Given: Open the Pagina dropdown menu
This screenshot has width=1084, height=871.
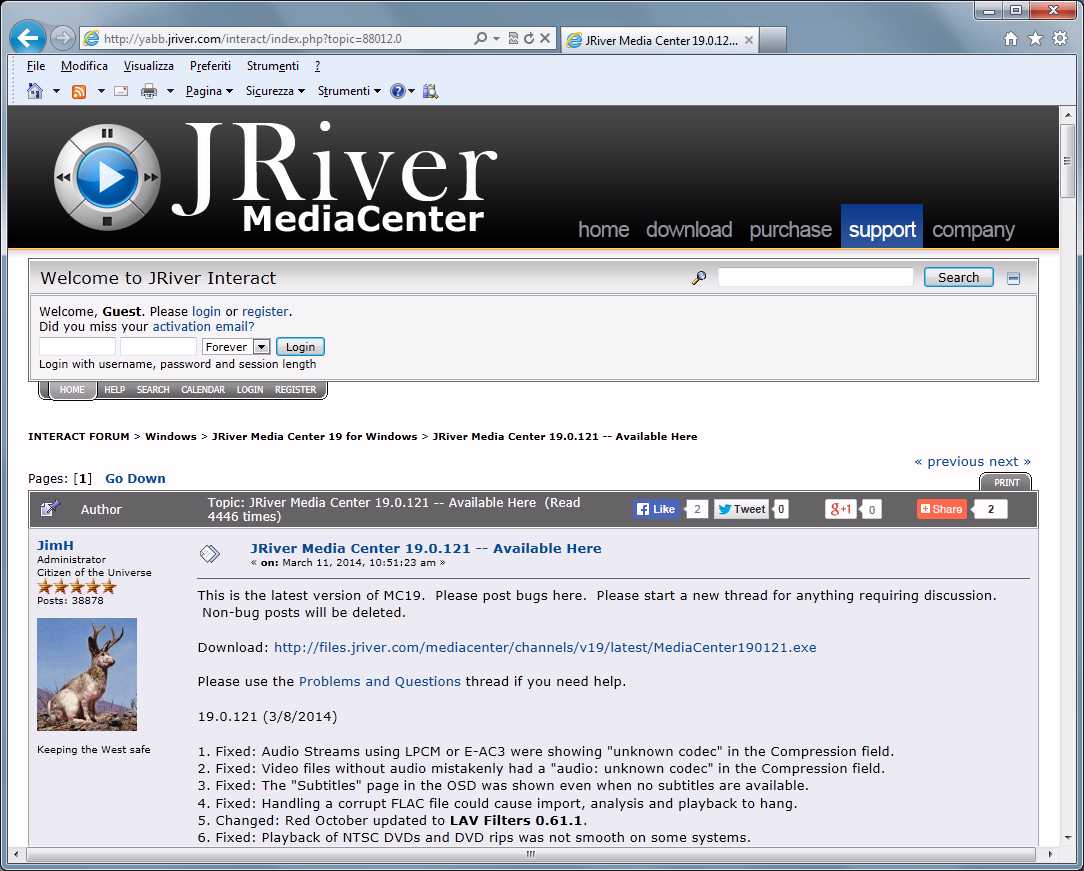Looking at the screenshot, I should point(209,91).
